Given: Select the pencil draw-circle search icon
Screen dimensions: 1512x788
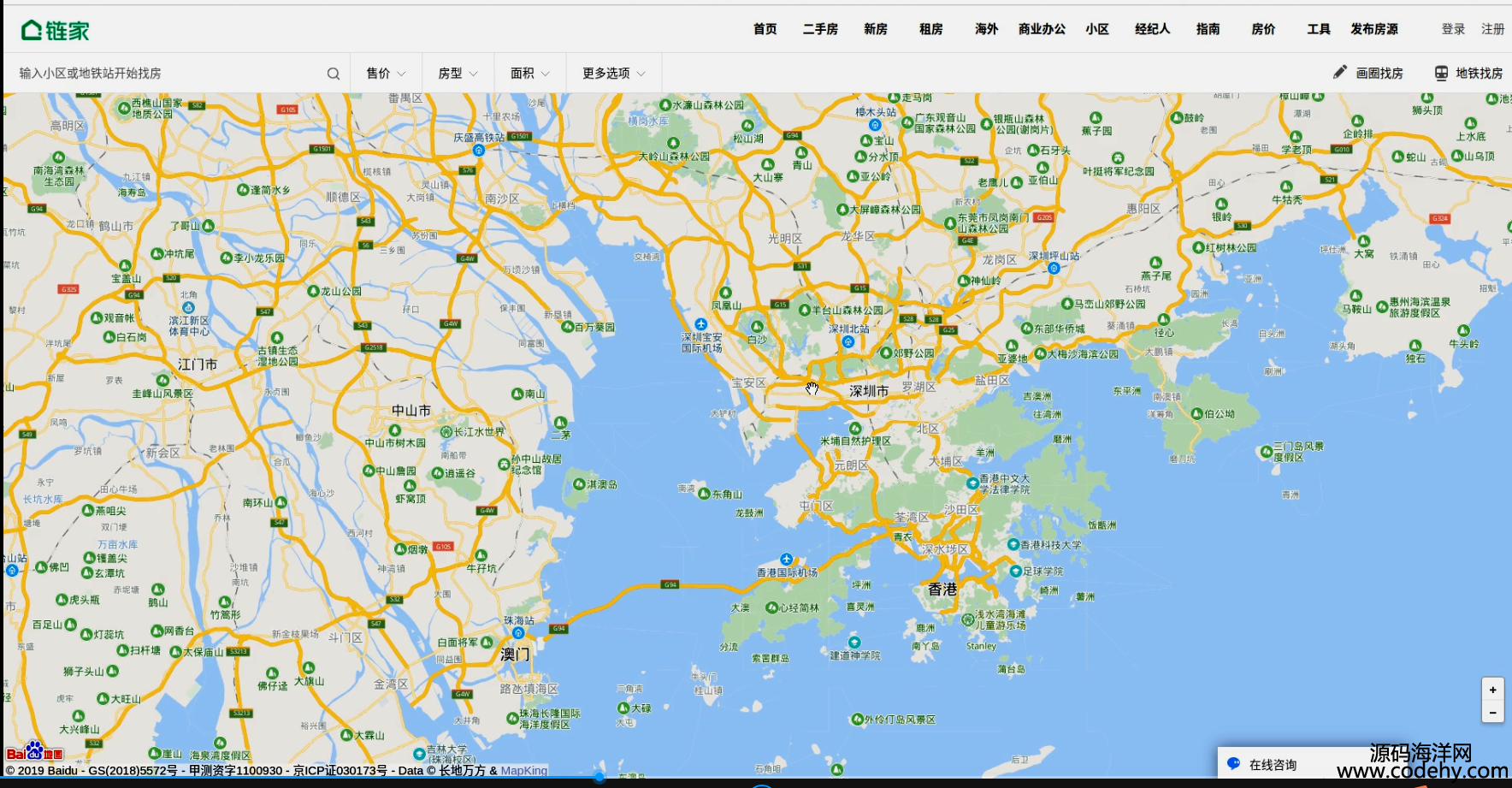Looking at the screenshot, I should [1340, 73].
